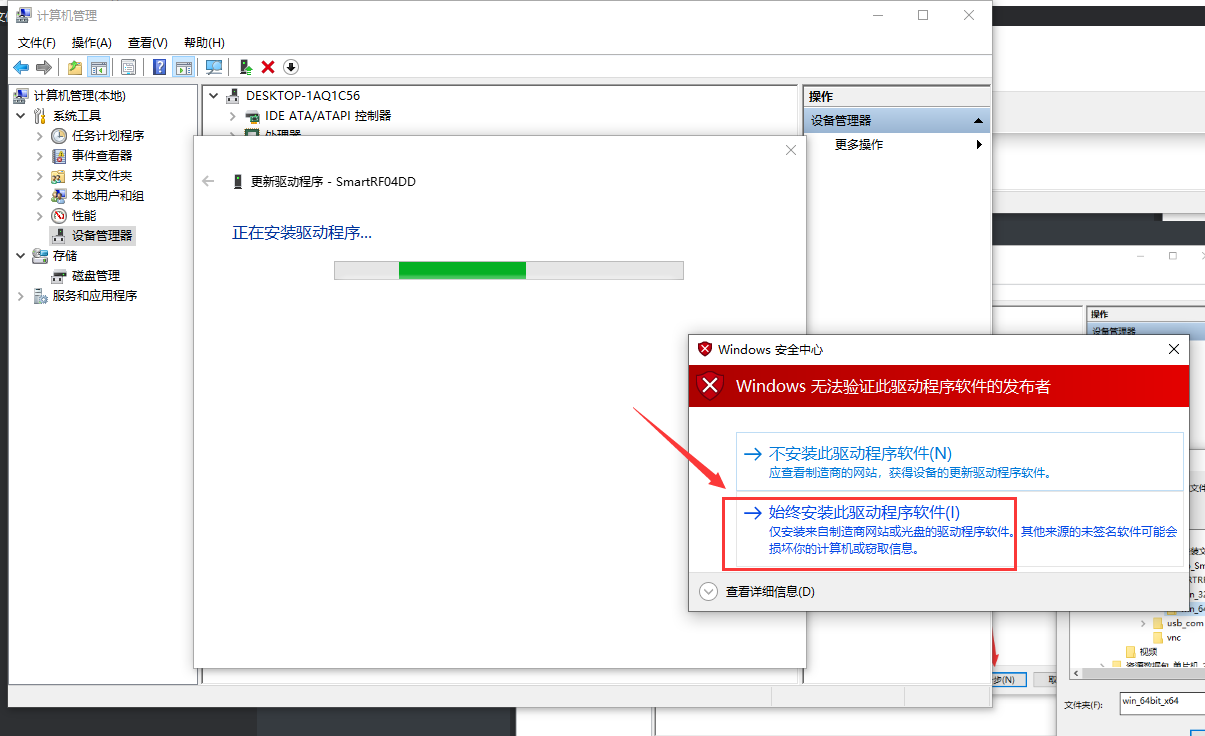Click the back arrow in the update driver wizard
Viewport: 1205px width, 736px height.
[x=208, y=181]
